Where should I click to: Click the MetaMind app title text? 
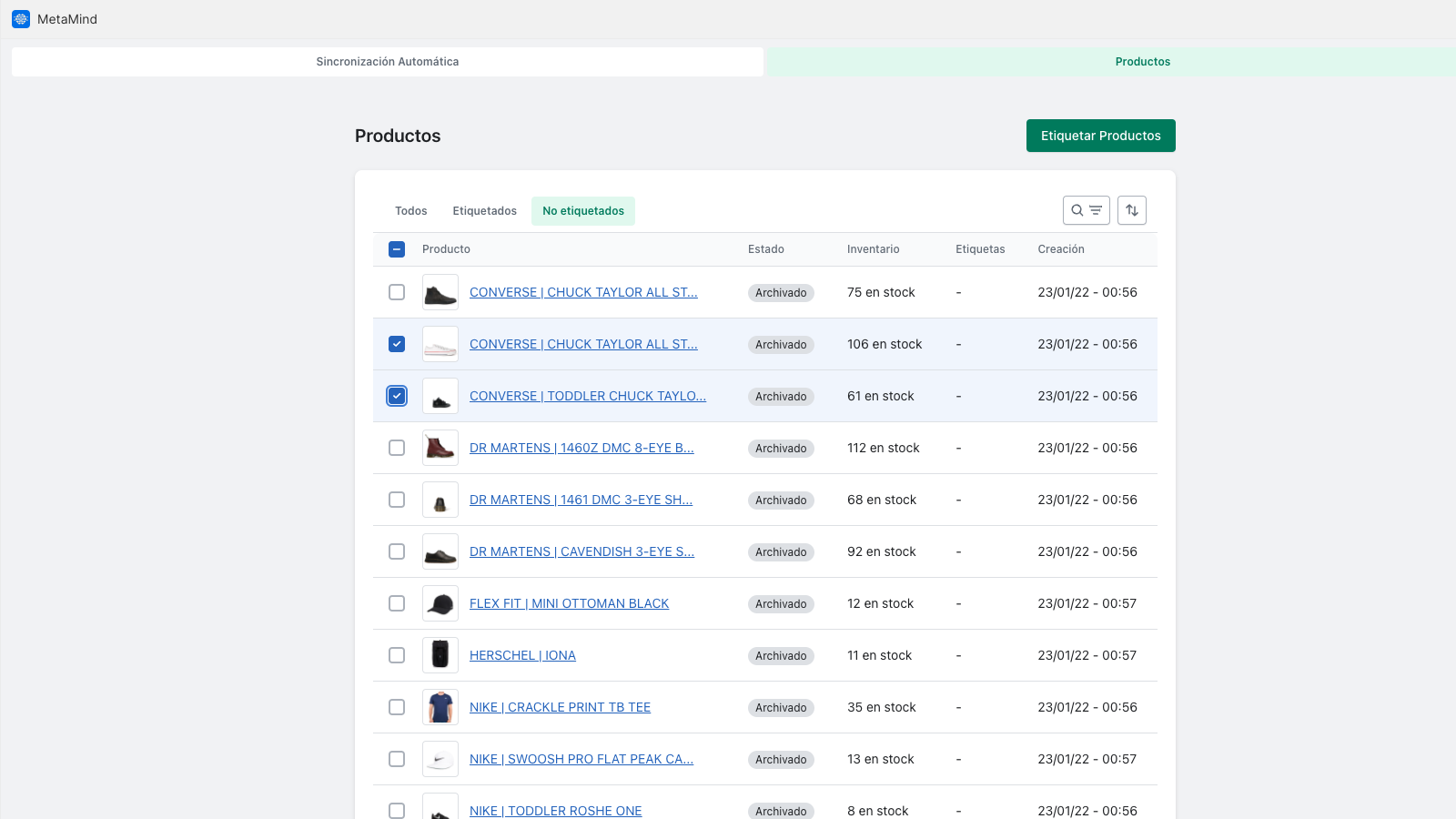(67, 19)
